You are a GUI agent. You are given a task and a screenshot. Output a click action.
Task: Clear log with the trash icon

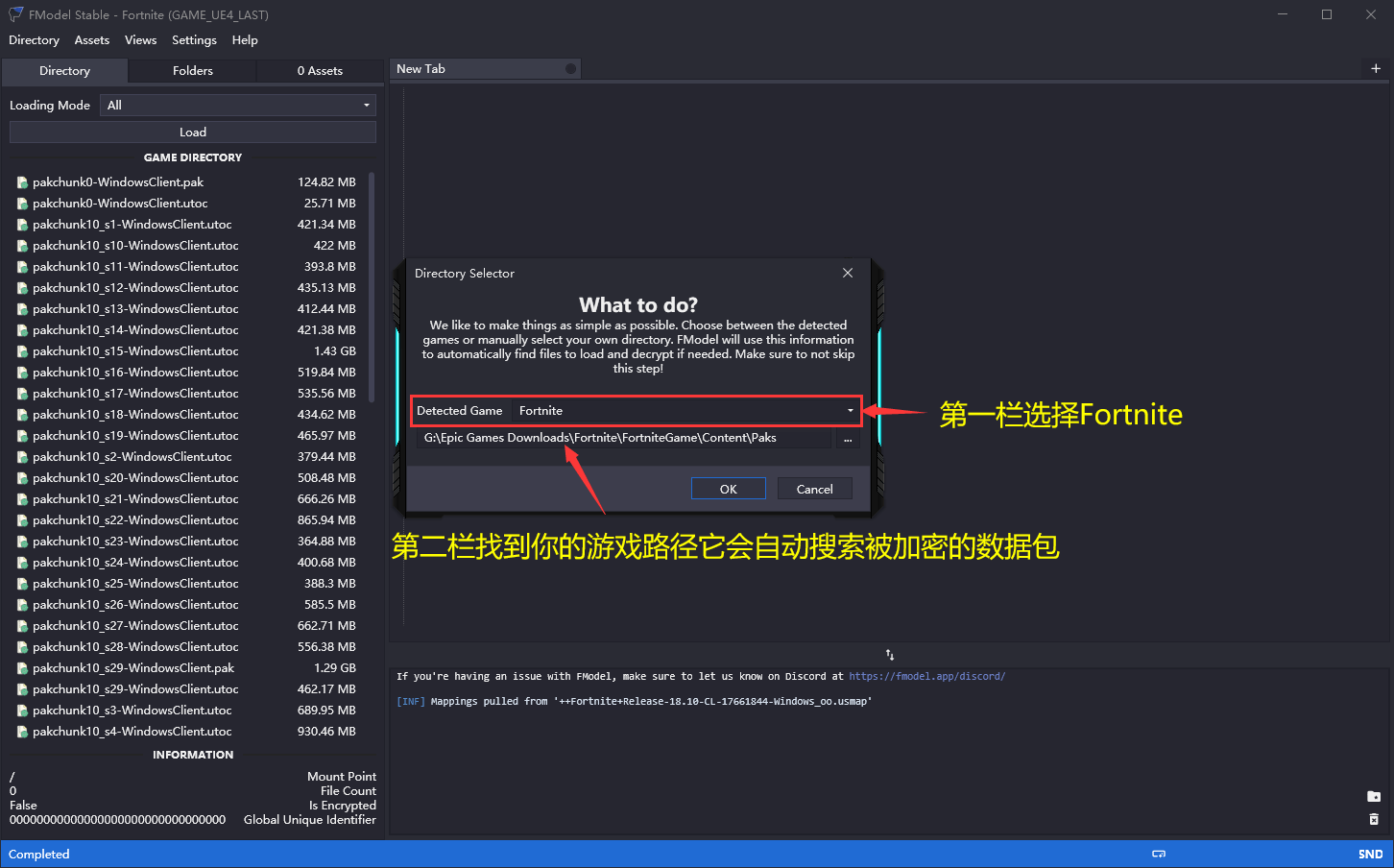click(1374, 819)
